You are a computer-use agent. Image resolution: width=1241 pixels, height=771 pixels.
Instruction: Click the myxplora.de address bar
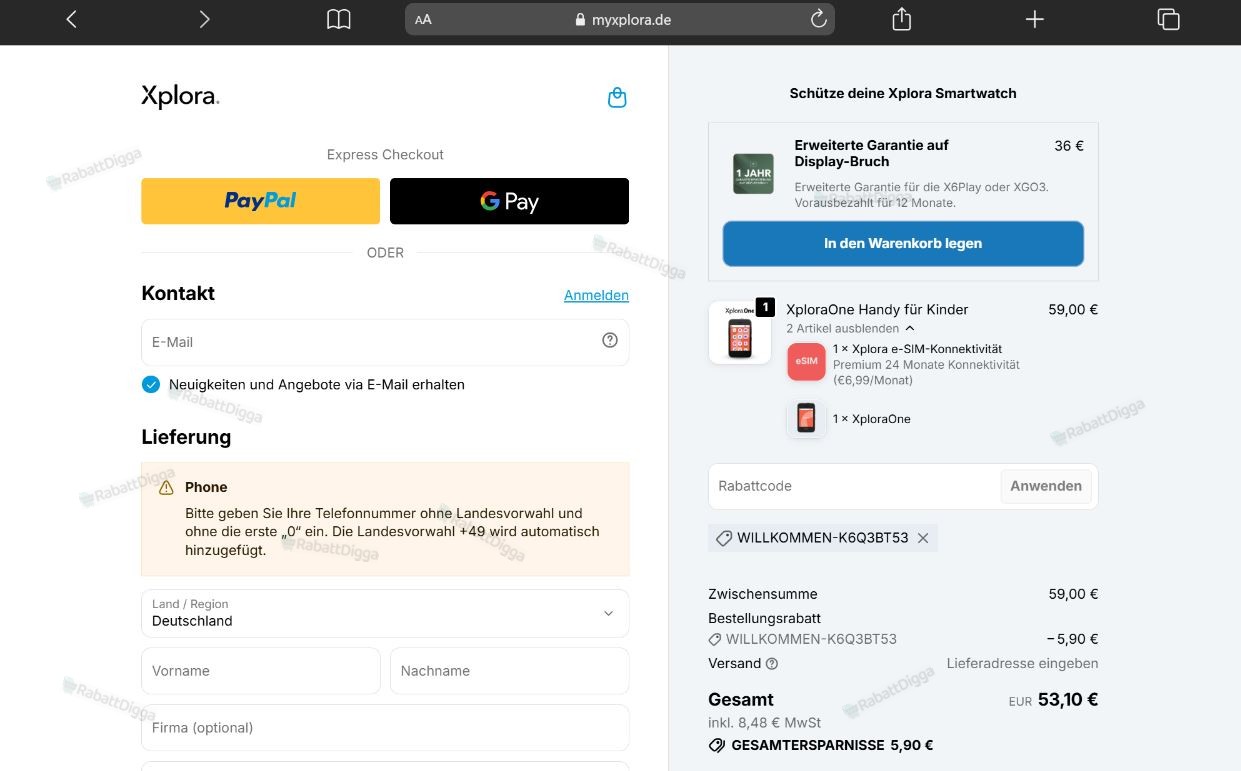coord(620,19)
